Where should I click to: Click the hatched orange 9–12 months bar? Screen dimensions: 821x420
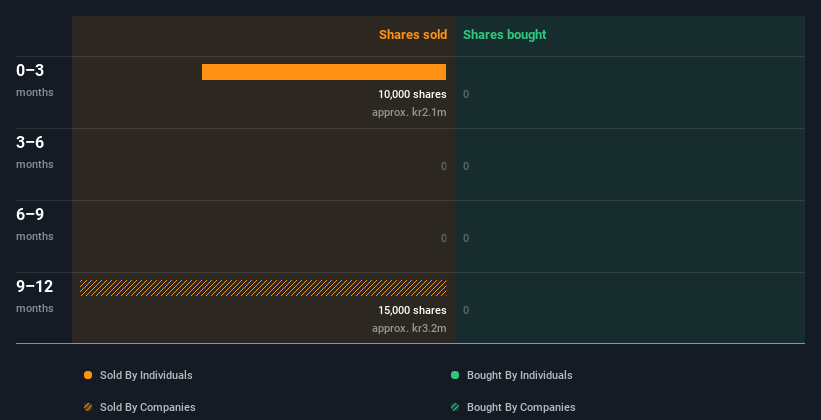pos(263,288)
